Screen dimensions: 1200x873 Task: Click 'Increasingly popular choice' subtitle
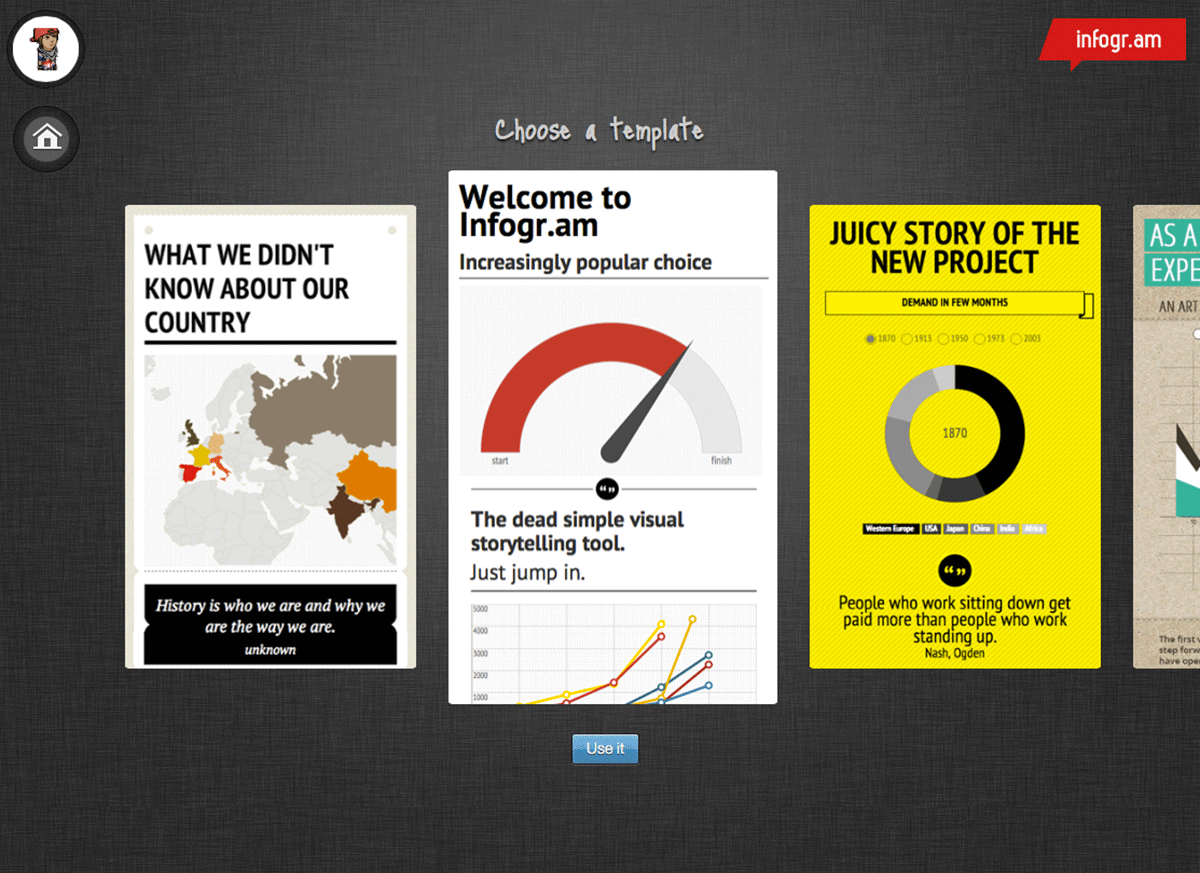(x=585, y=263)
